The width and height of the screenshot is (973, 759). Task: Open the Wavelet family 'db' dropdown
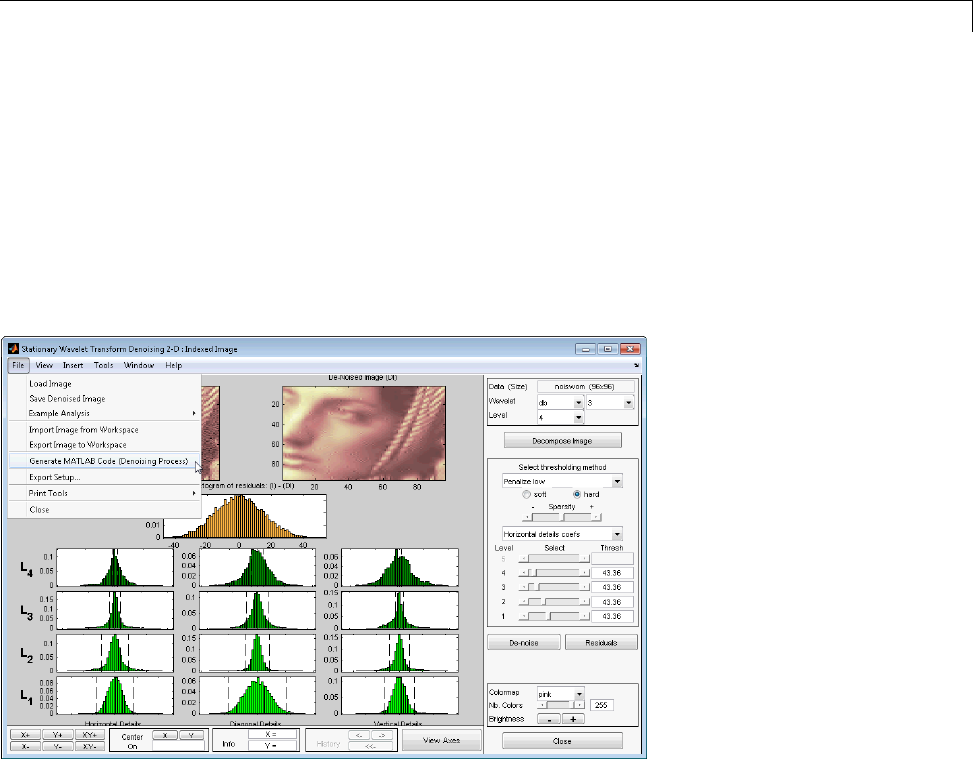tap(560, 403)
